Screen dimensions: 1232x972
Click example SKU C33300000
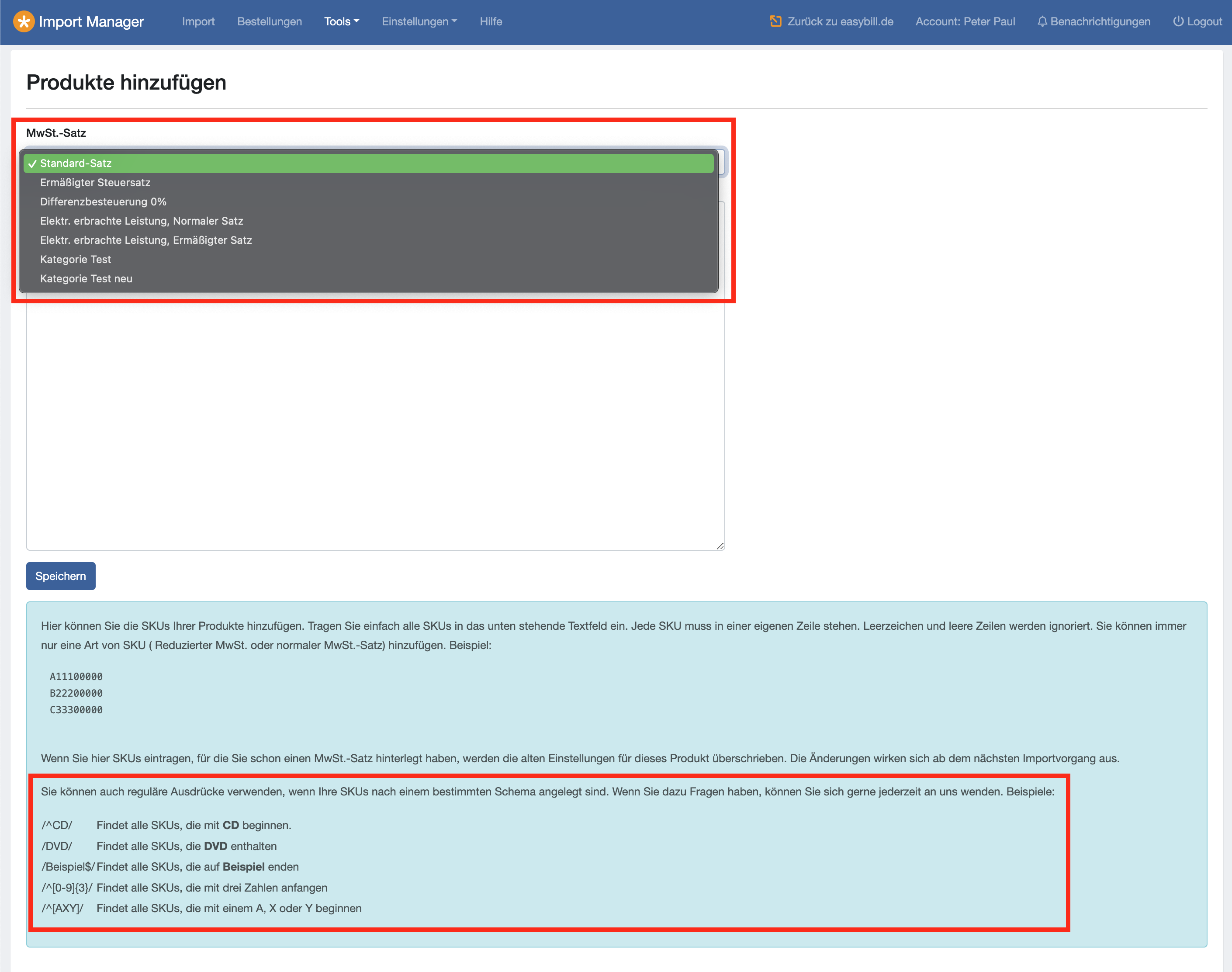click(76, 710)
